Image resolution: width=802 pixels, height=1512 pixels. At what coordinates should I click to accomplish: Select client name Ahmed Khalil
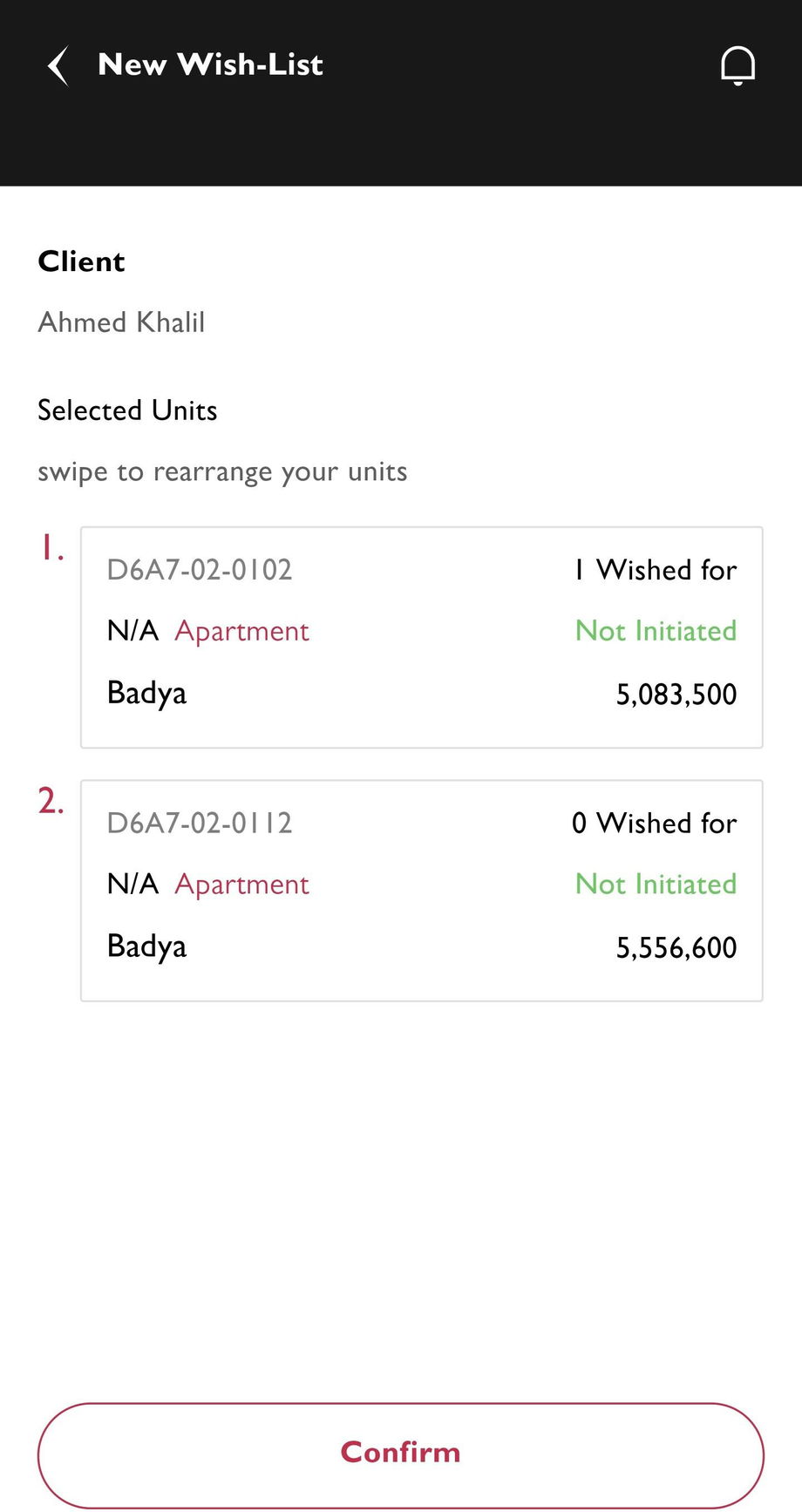(x=121, y=322)
